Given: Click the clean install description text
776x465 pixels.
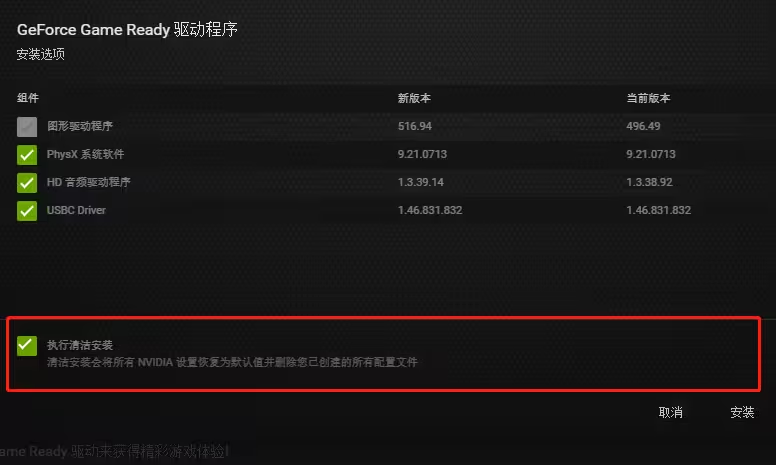Looking at the screenshot, I should (232, 362).
